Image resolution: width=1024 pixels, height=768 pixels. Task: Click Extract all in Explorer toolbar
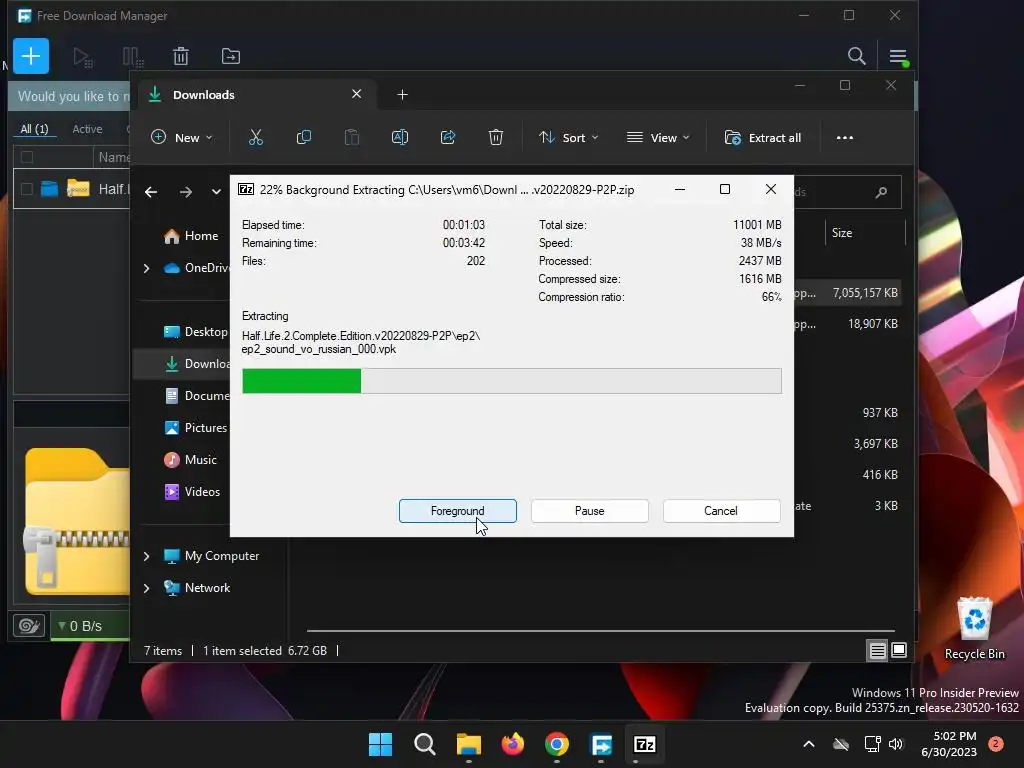pos(763,137)
